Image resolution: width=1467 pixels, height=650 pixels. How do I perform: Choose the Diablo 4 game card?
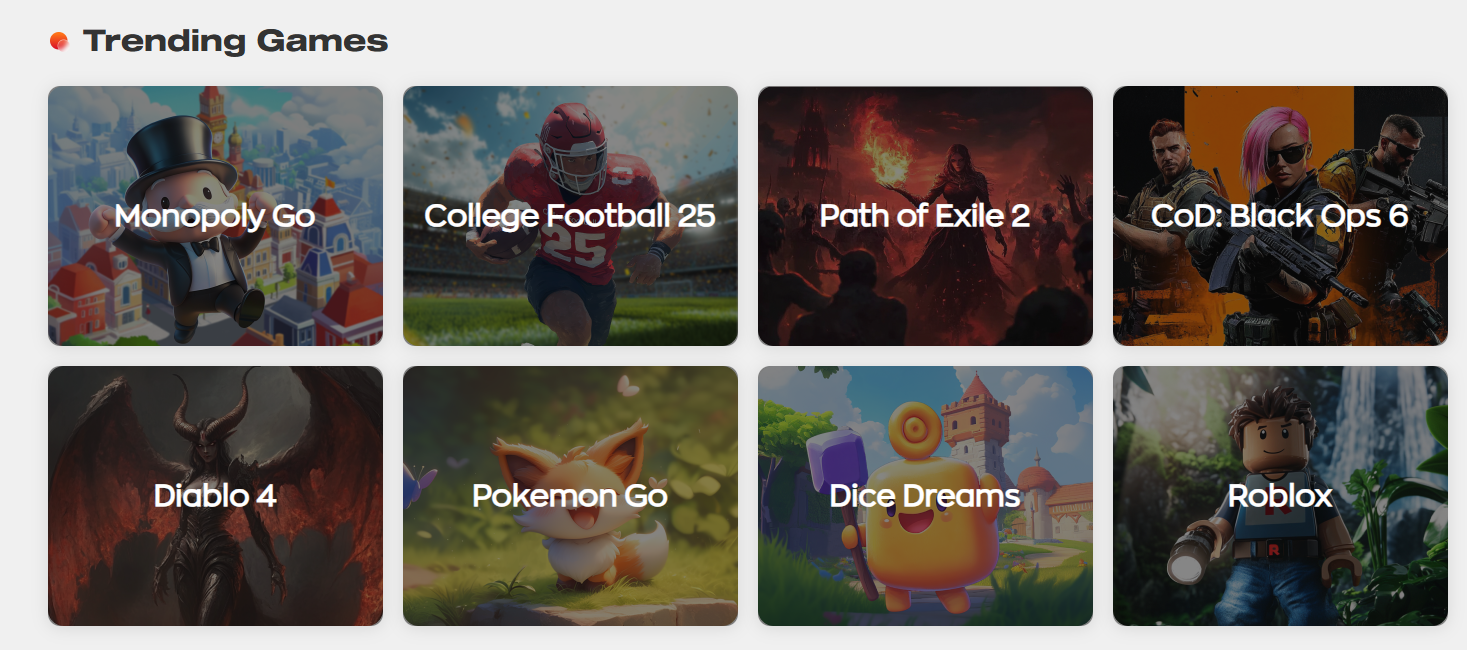[215, 496]
